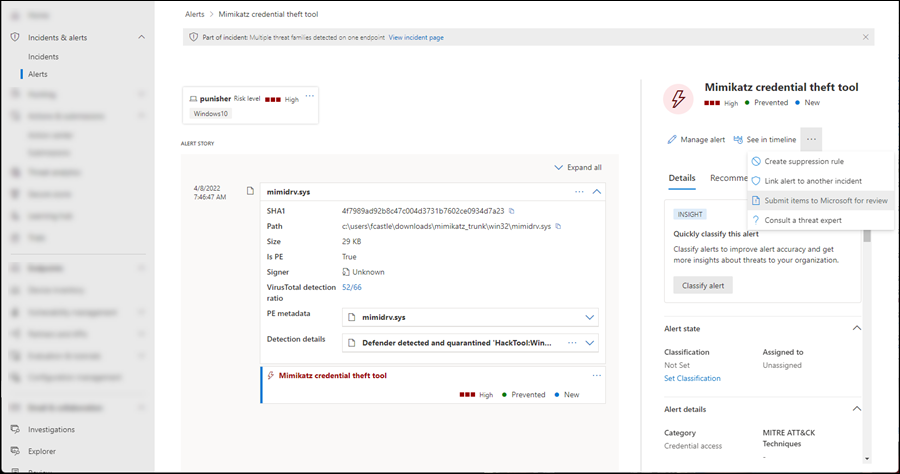Collapse the Alert state section
This screenshot has width=900, height=474.
(x=856, y=328)
